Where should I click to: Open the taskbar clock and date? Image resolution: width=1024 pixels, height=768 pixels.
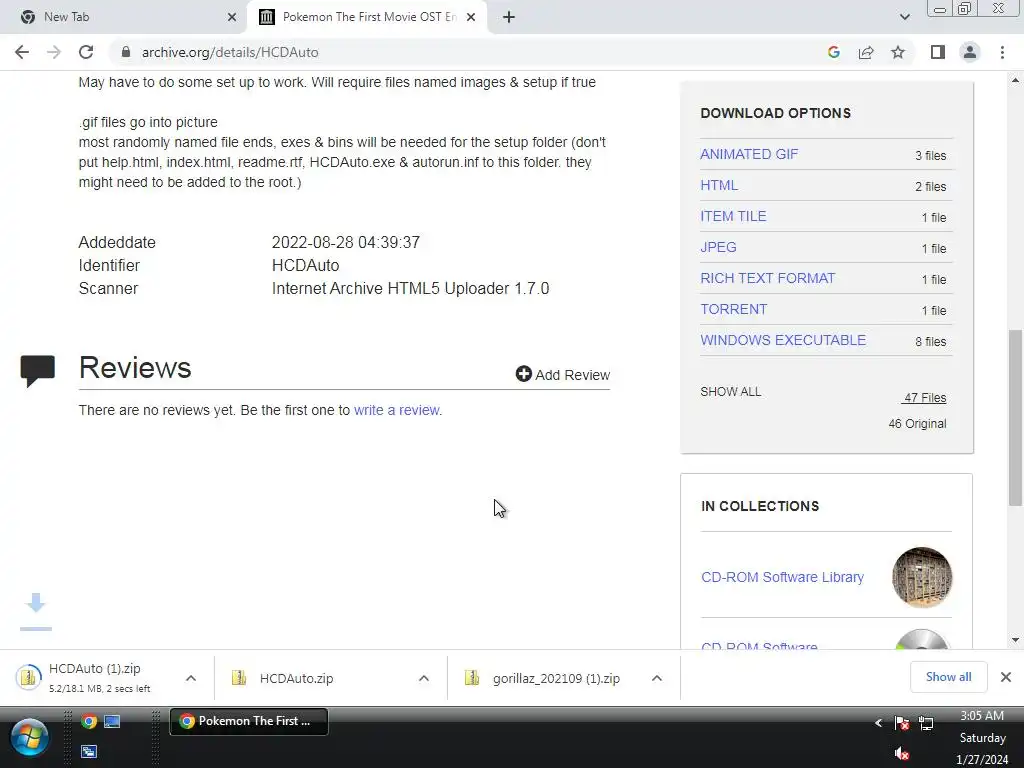[x=982, y=737]
